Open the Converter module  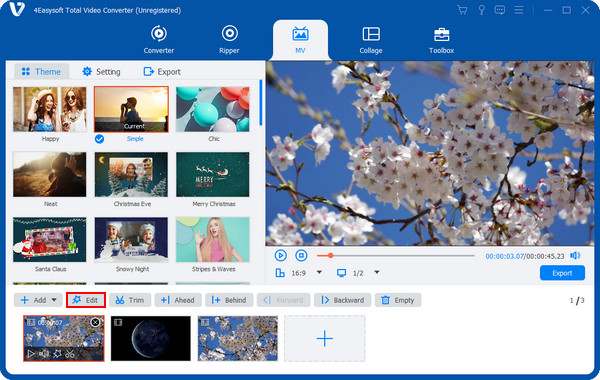pos(158,39)
